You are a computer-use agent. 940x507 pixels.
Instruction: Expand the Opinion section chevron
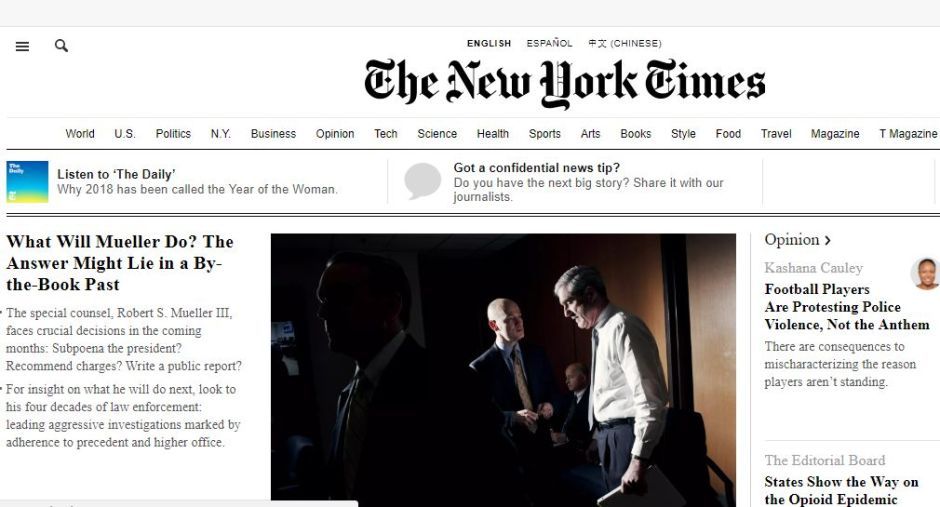click(x=828, y=240)
